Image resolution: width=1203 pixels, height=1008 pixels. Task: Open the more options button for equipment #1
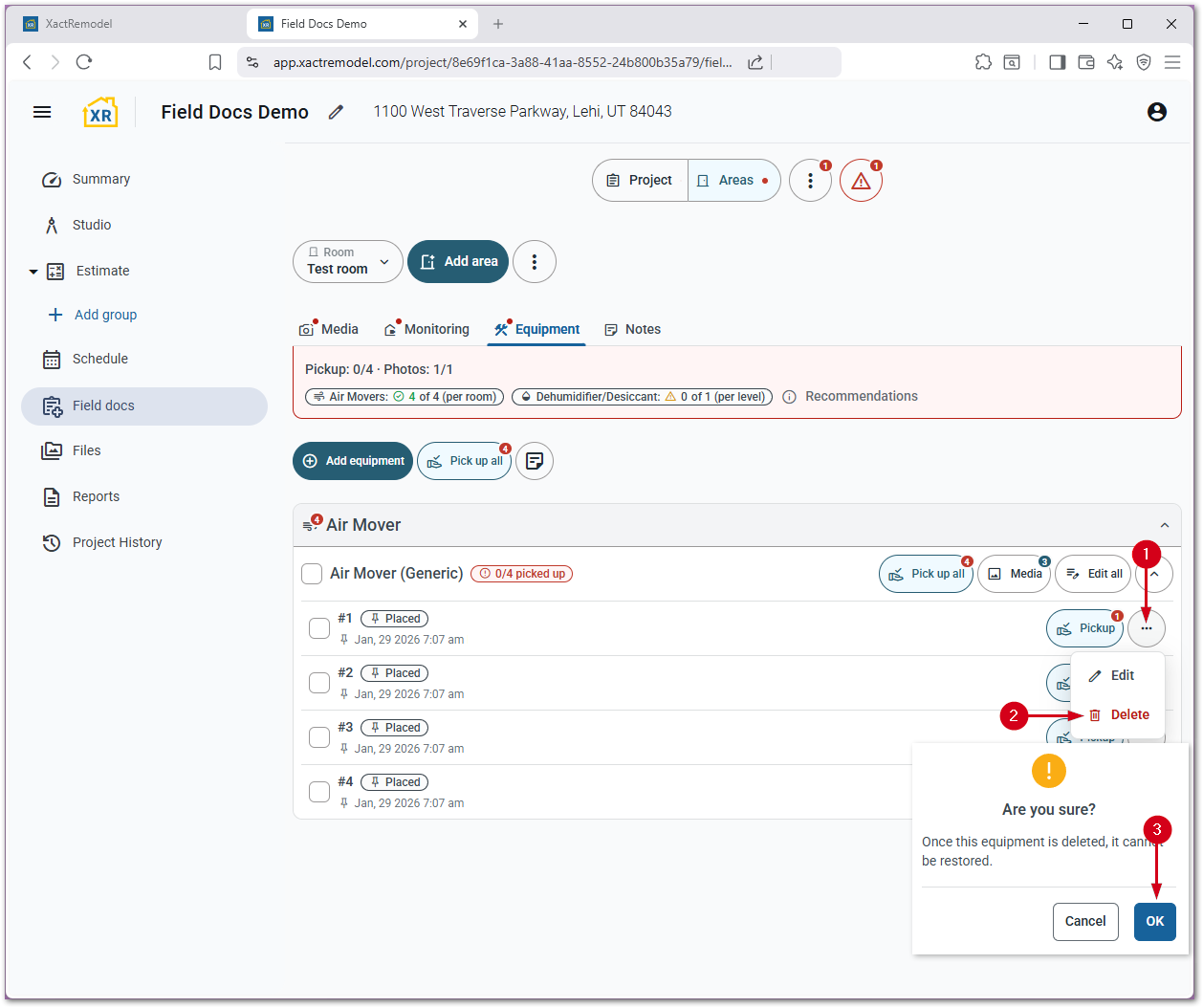pyautogui.click(x=1146, y=628)
